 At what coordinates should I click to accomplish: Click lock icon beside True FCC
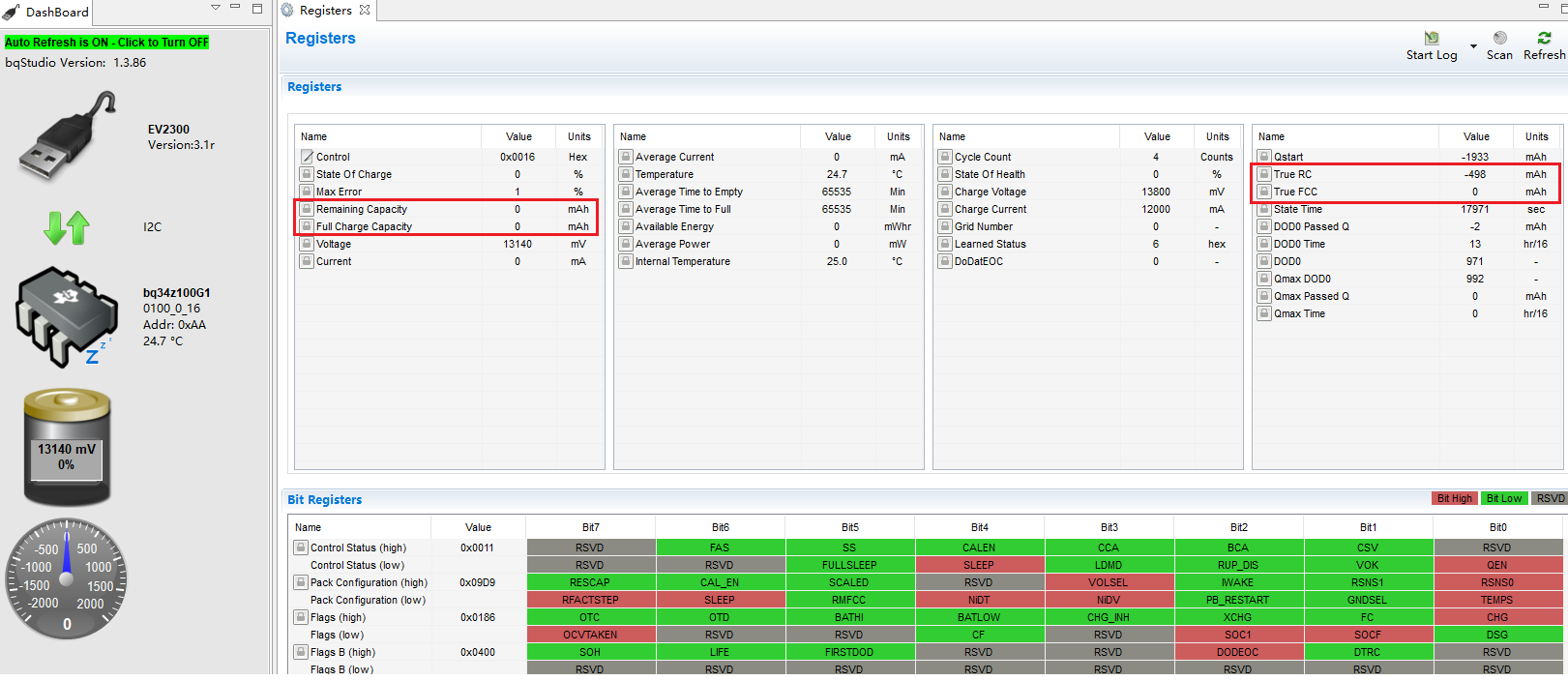click(1264, 192)
